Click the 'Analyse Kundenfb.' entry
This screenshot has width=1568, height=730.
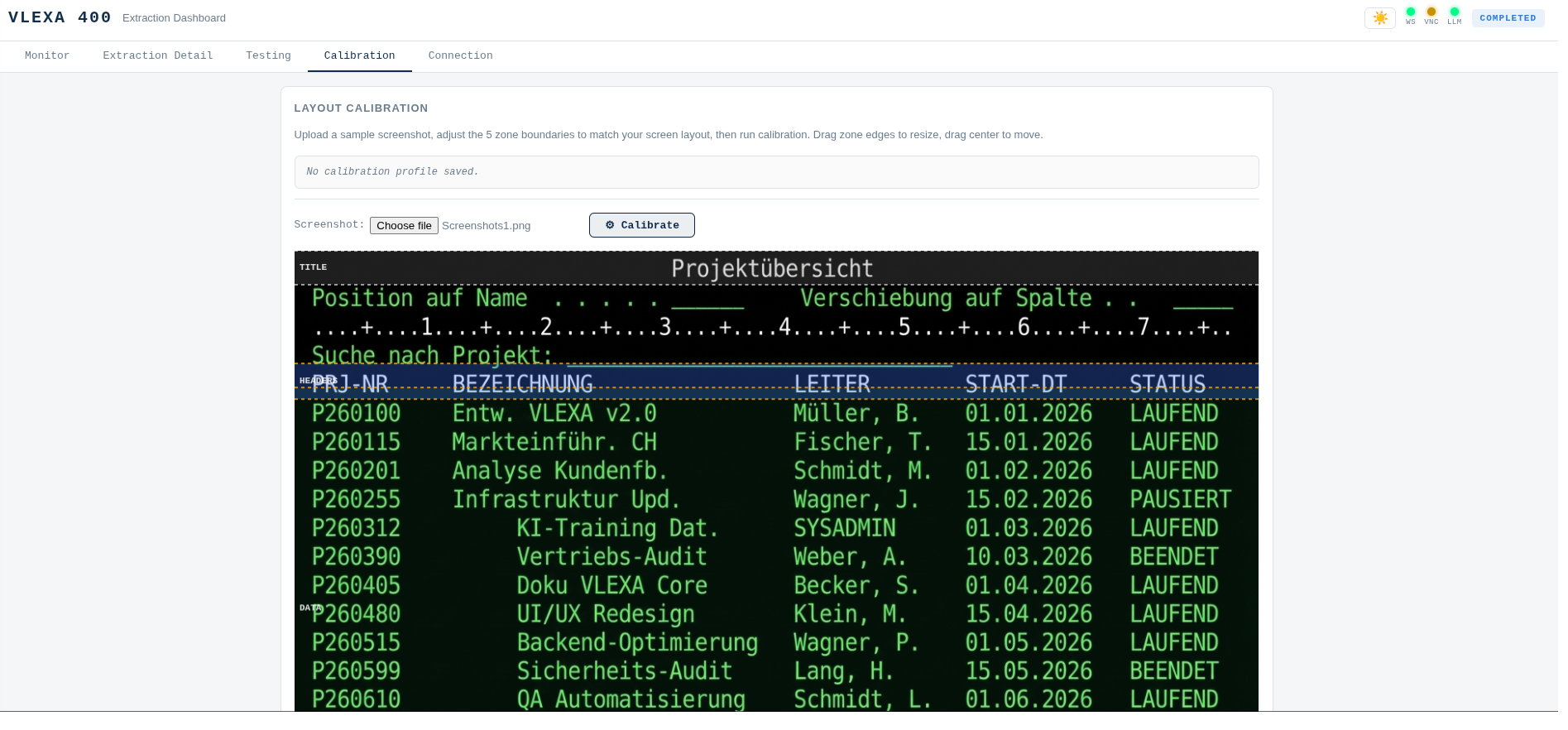pyautogui.click(x=559, y=470)
